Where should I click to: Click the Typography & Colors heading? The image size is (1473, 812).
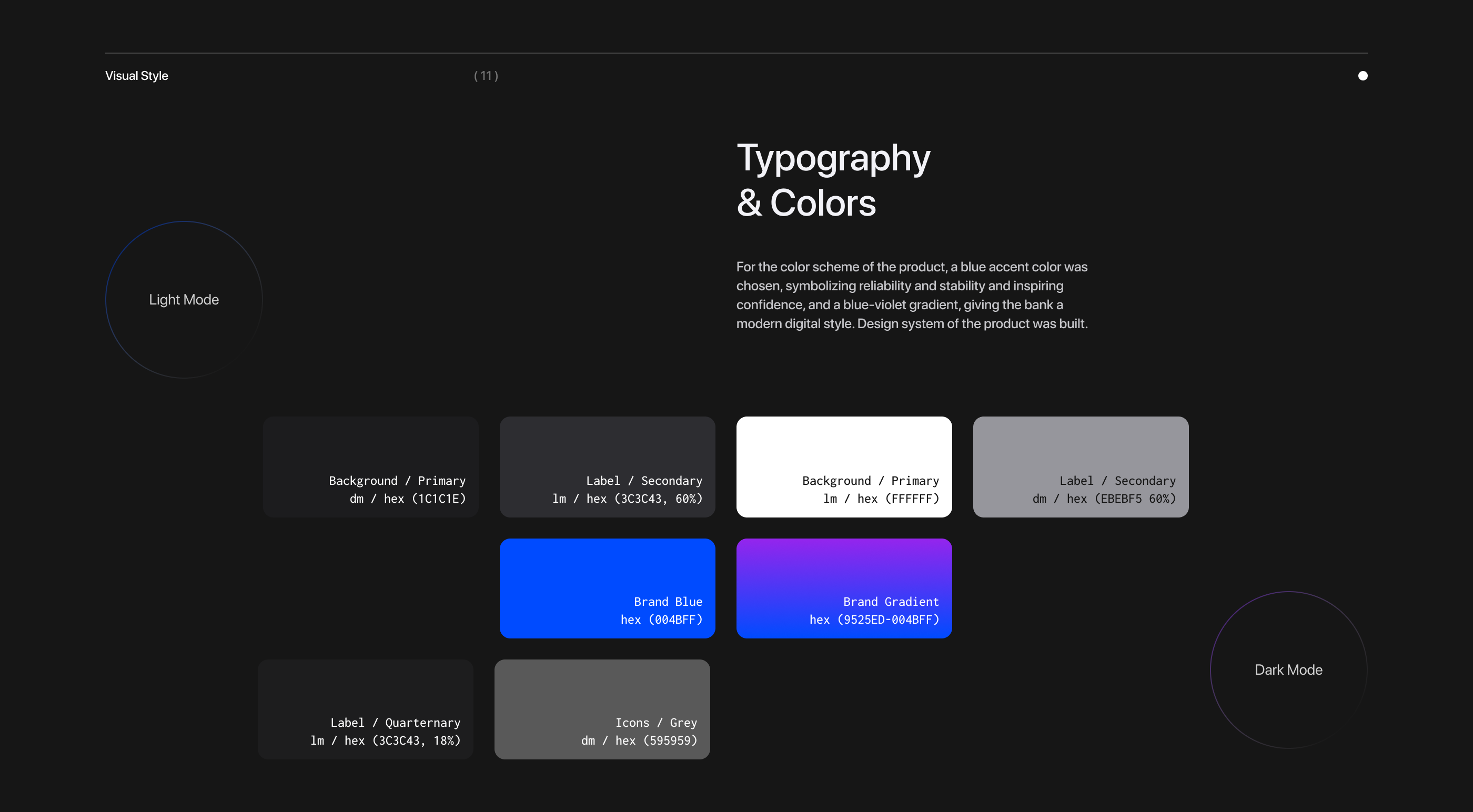833,180
